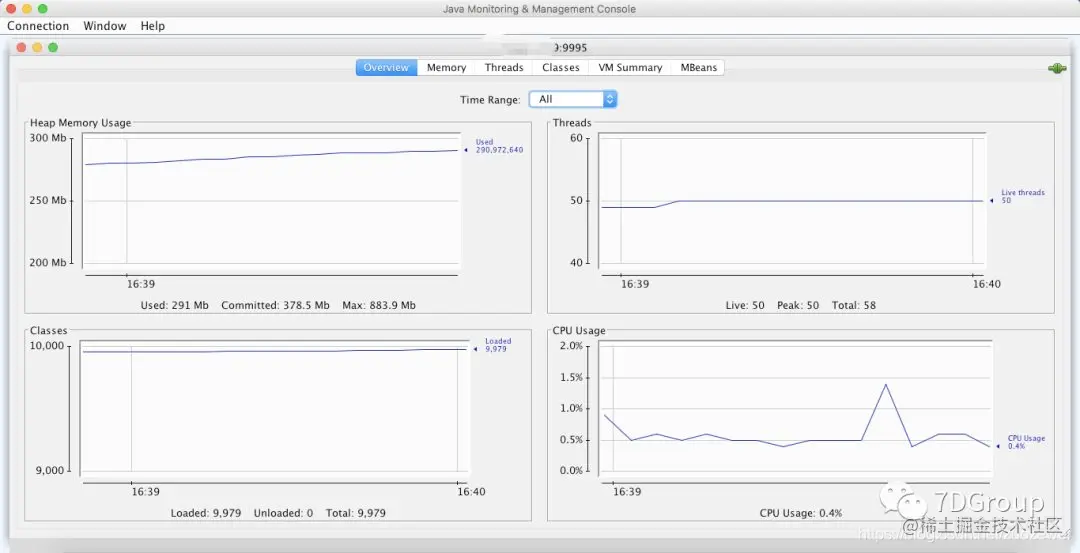
Task: Open the Time Range dropdown
Action: click(573, 99)
